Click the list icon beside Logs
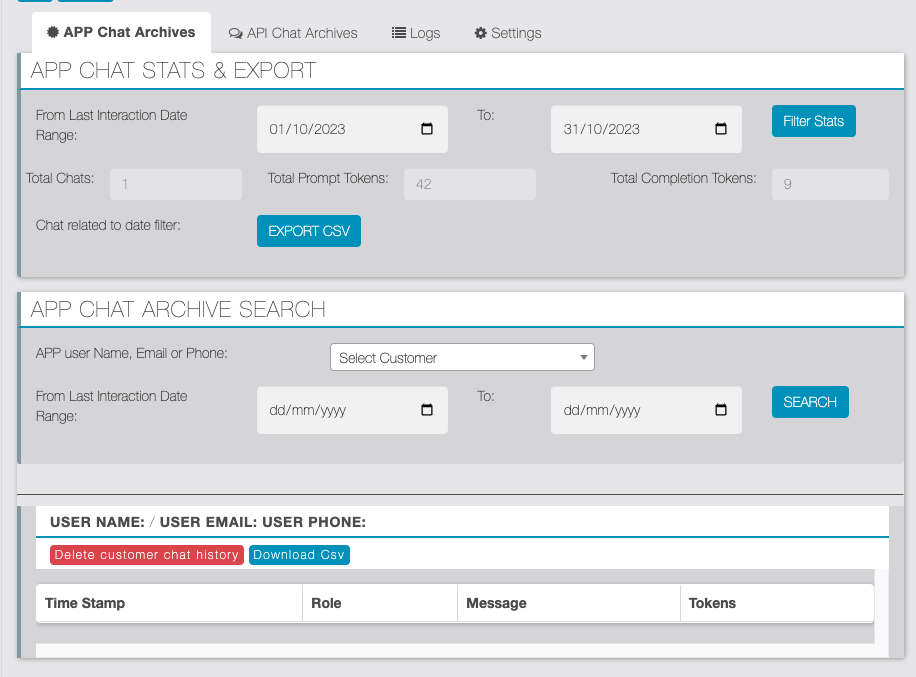The width and height of the screenshot is (916, 677). pos(398,33)
